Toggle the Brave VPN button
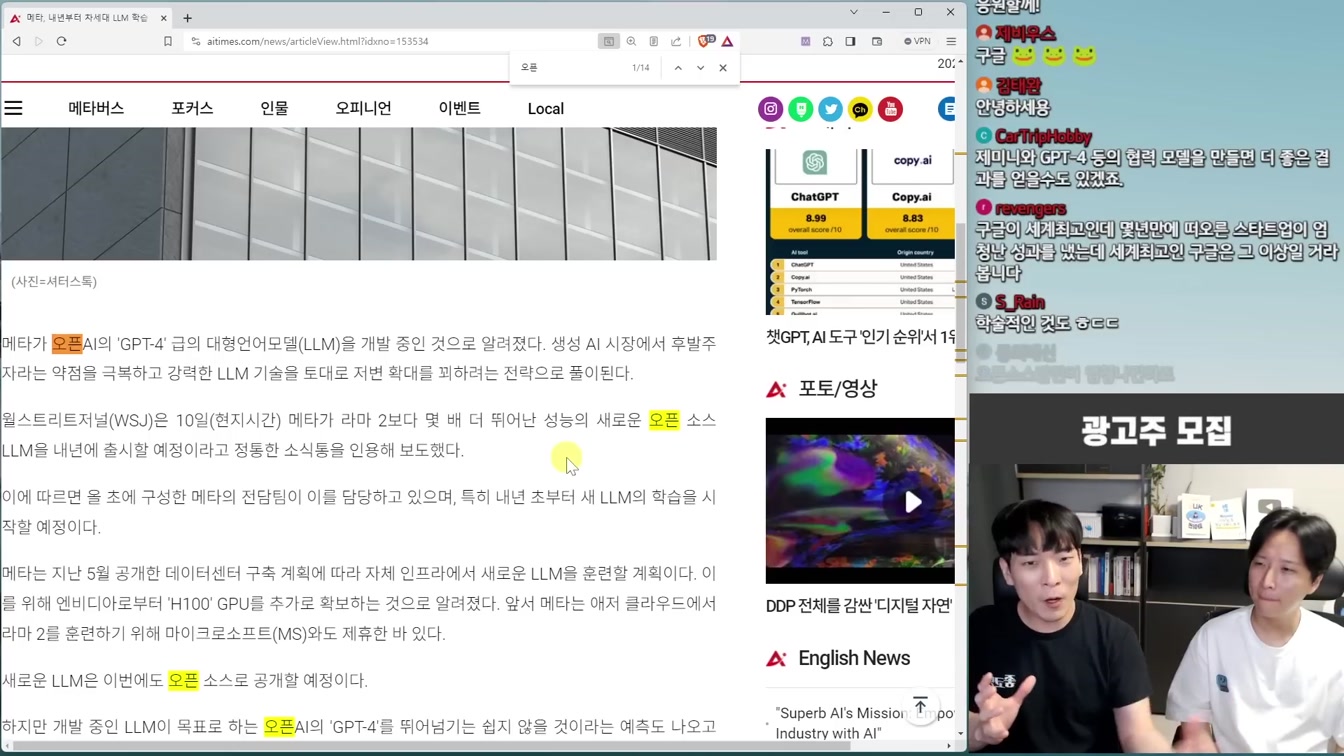 point(917,41)
